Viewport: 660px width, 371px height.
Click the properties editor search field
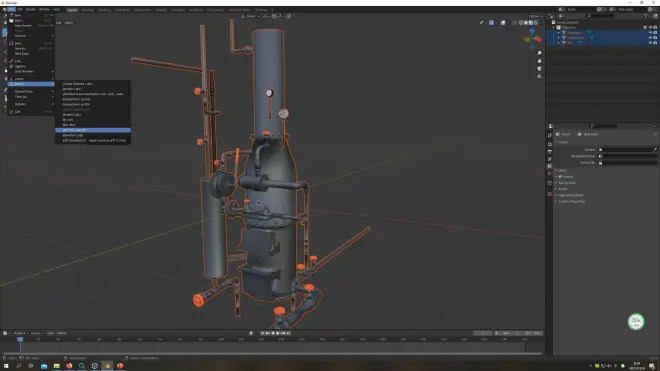(x=603, y=126)
